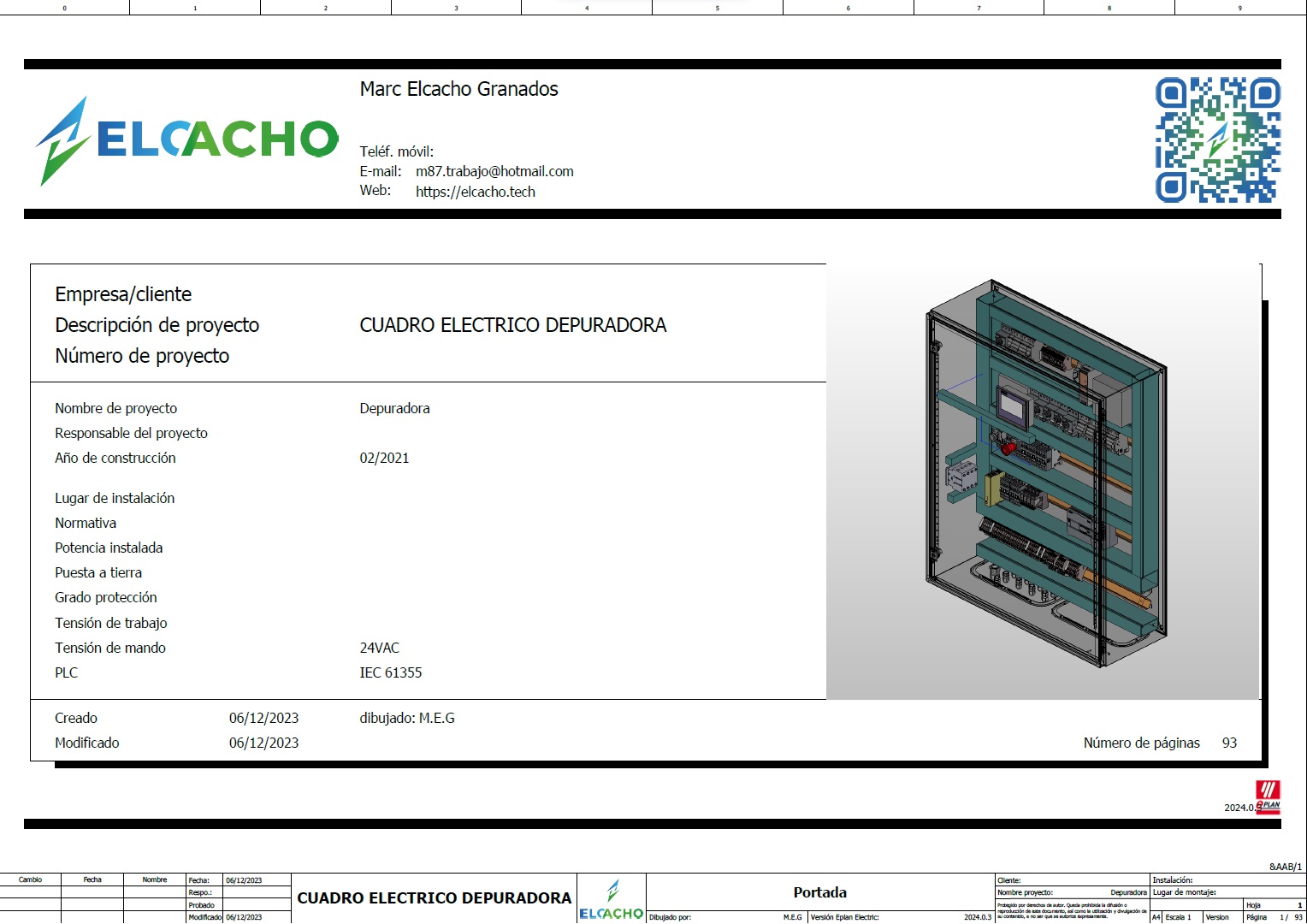Image resolution: width=1307 pixels, height=924 pixels.
Task: Click the QR code in the header
Action: [1217, 140]
